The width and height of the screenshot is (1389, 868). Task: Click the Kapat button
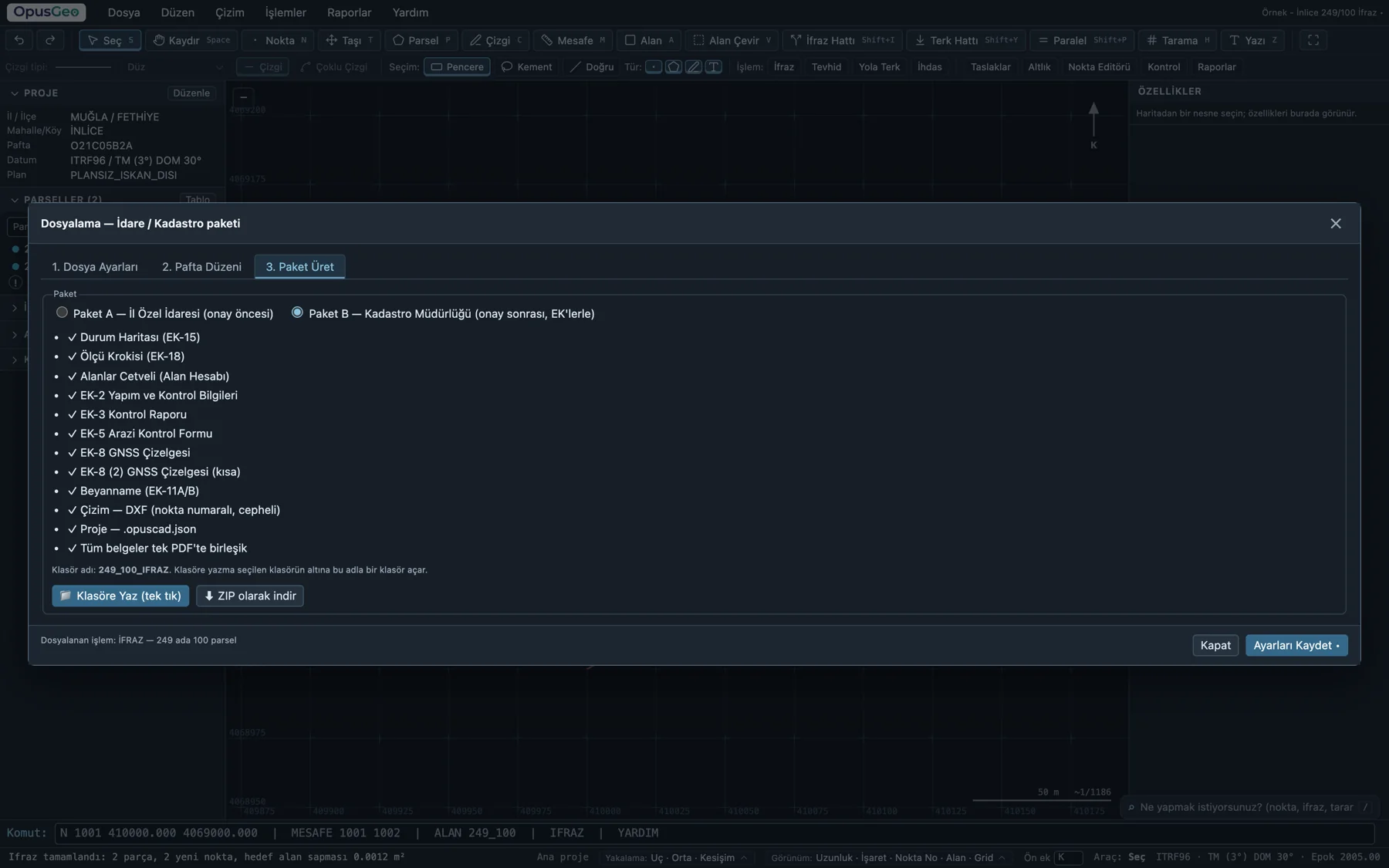1215,646
